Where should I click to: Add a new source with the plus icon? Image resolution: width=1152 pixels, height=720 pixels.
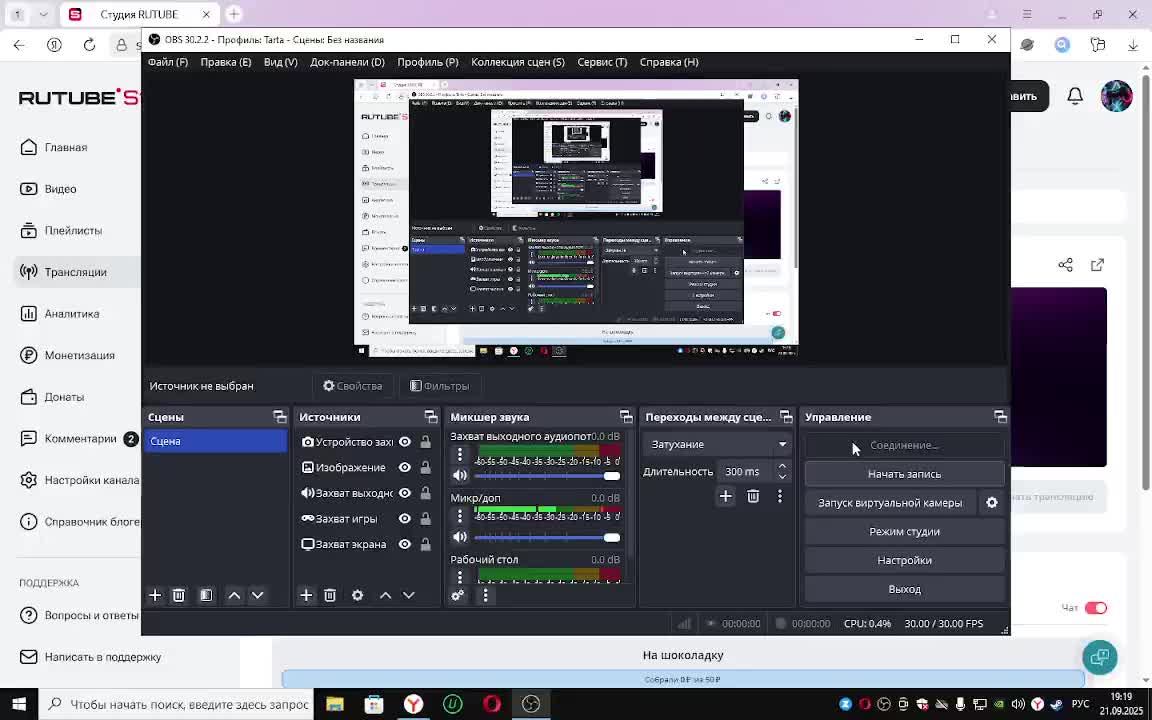[306, 595]
